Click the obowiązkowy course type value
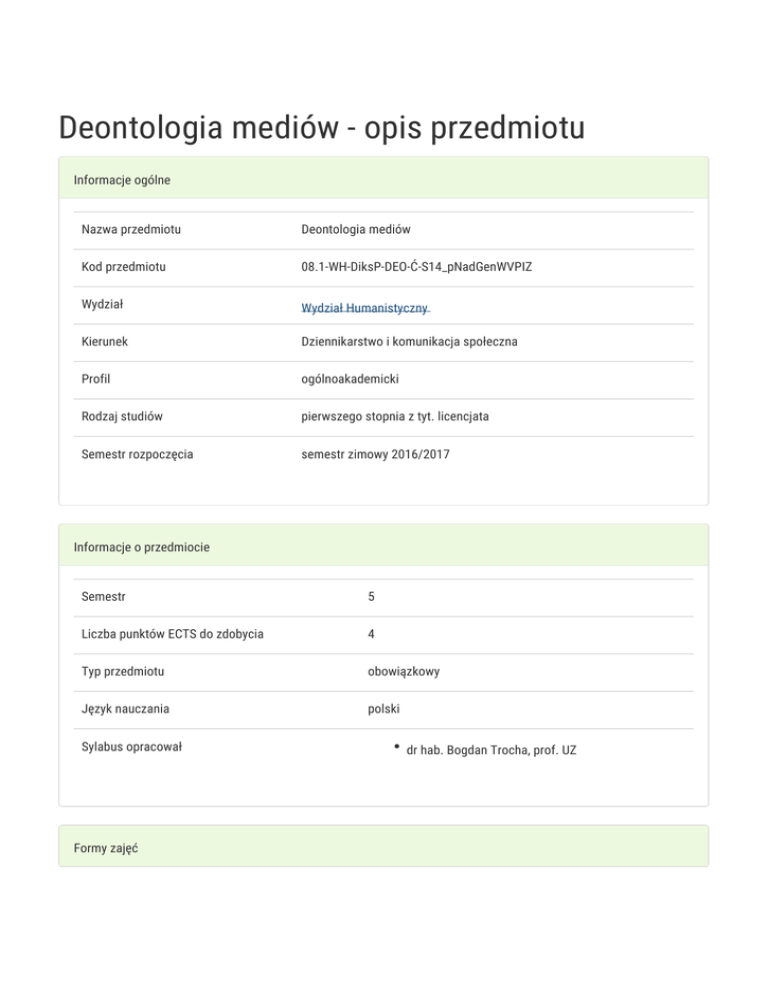This screenshot has width=768, height=994. 403,671
